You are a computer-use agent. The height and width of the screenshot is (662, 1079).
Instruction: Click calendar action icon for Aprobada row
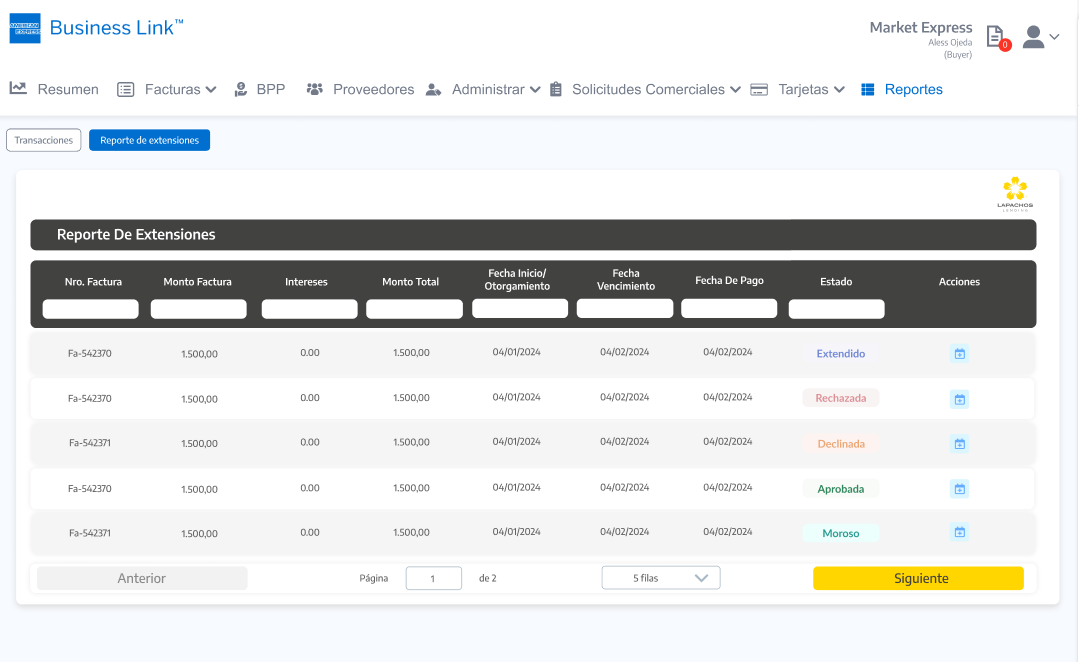(x=959, y=489)
